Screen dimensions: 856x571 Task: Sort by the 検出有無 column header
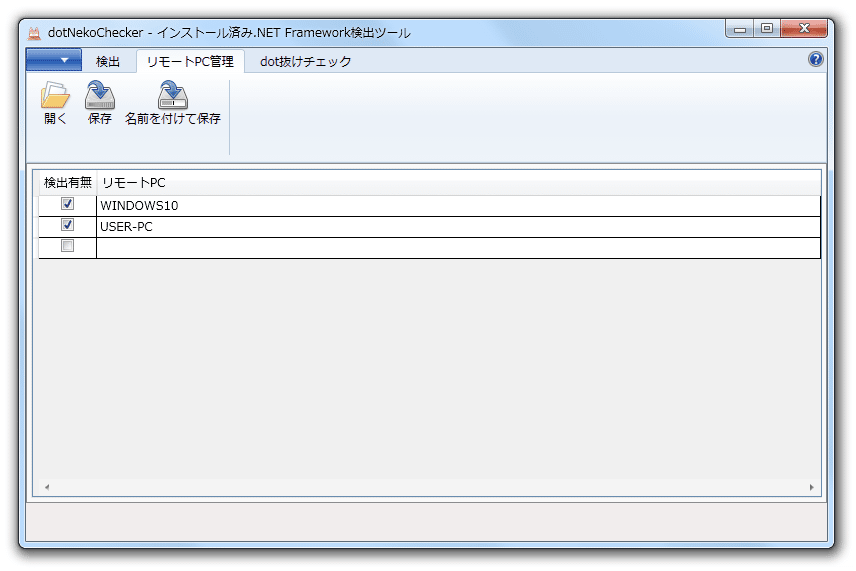[68, 182]
